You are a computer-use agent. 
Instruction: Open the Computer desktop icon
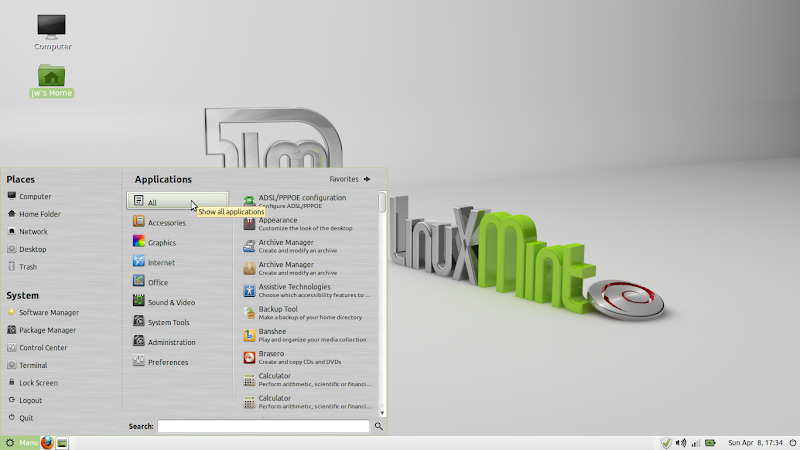coord(52,32)
